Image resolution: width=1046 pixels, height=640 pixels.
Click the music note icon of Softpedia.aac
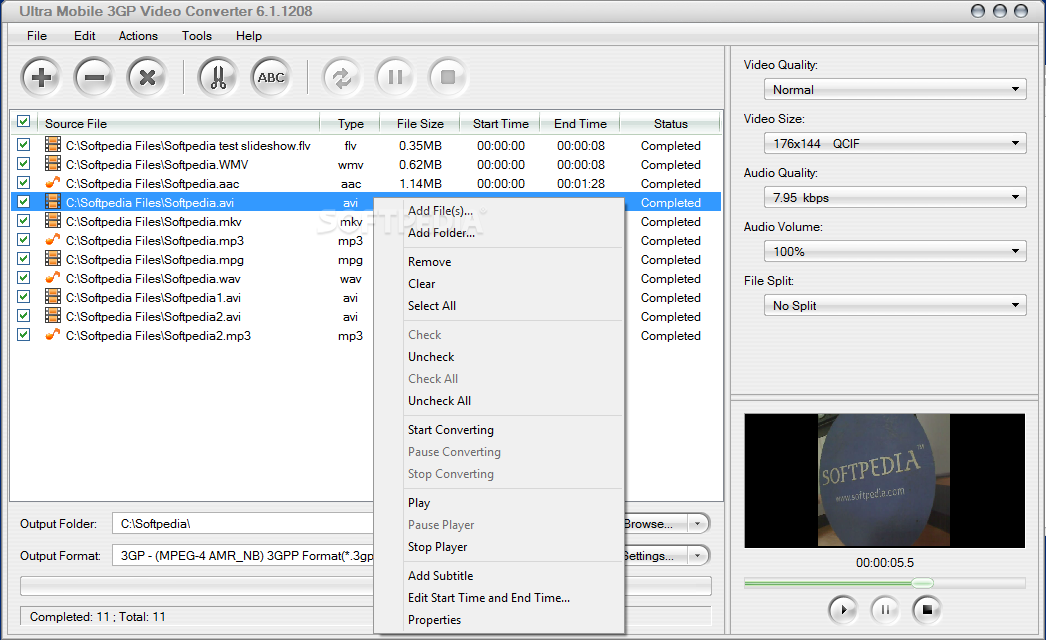pyautogui.click(x=53, y=182)
